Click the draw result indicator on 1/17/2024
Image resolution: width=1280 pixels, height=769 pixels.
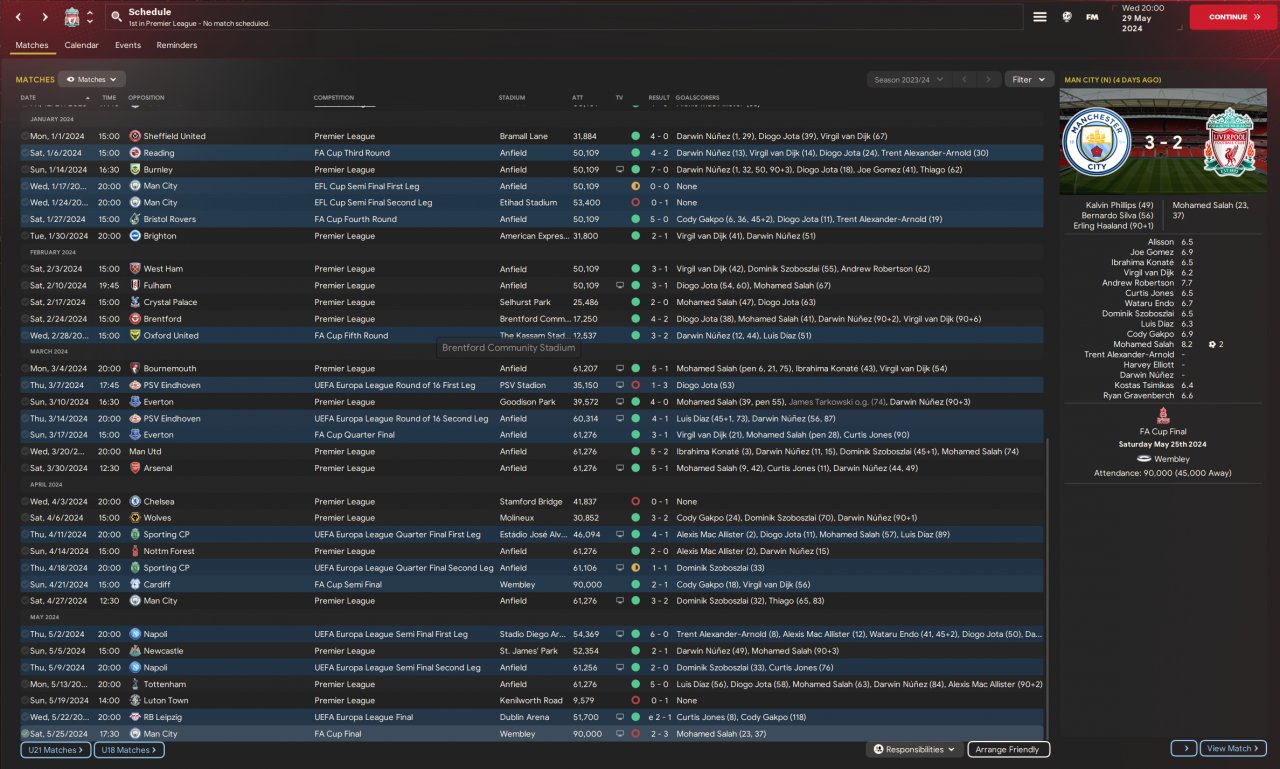pos(635,186)
